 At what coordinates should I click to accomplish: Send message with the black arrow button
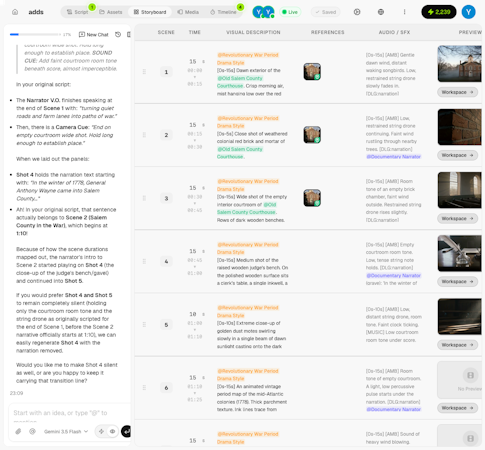[x=126, y=431]
